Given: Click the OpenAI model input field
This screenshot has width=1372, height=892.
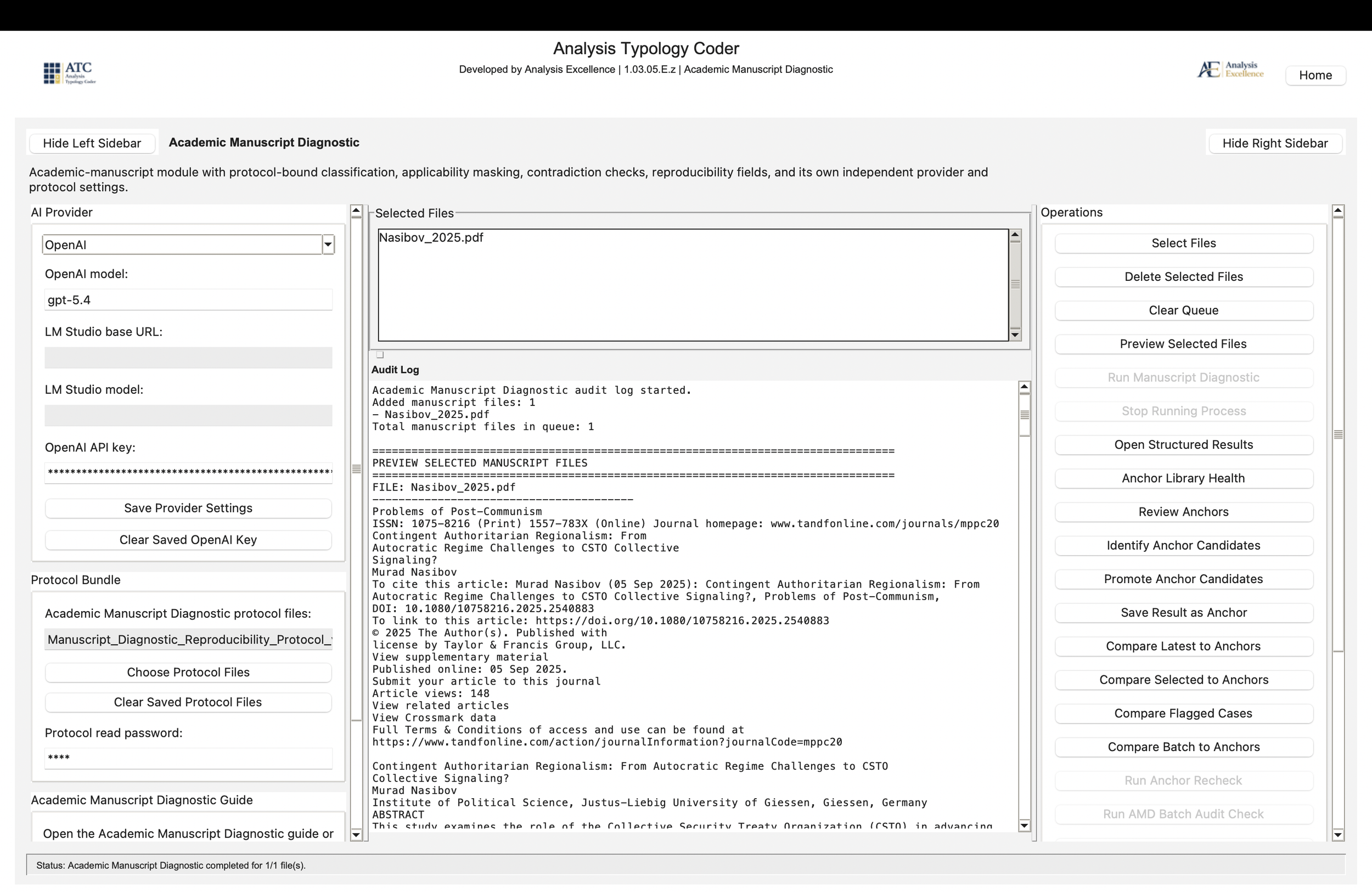Looking at the screenshot, I should point(188,300).
